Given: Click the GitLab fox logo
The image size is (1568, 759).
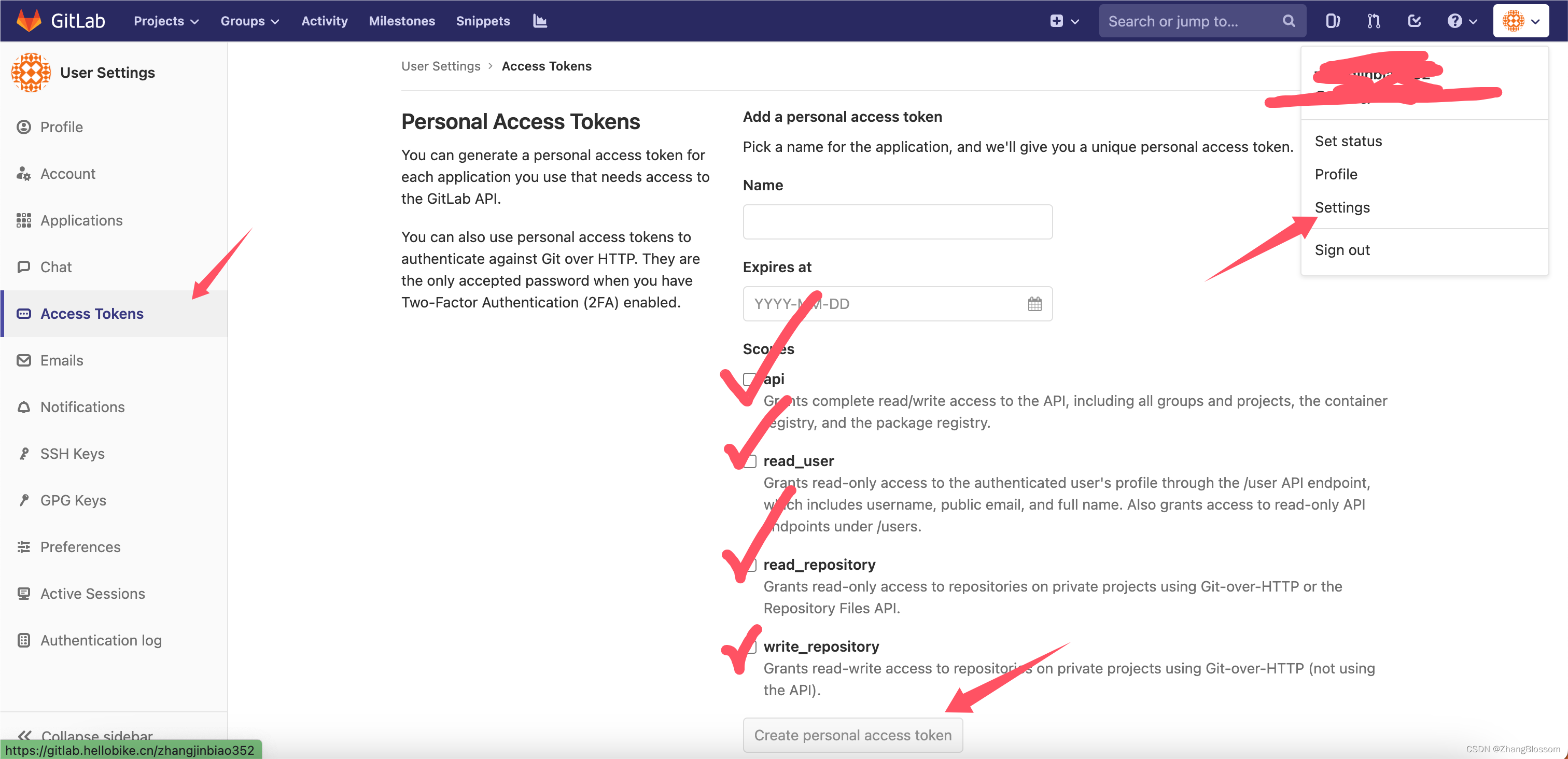Looking at the screenshot, I should [29, 21].
